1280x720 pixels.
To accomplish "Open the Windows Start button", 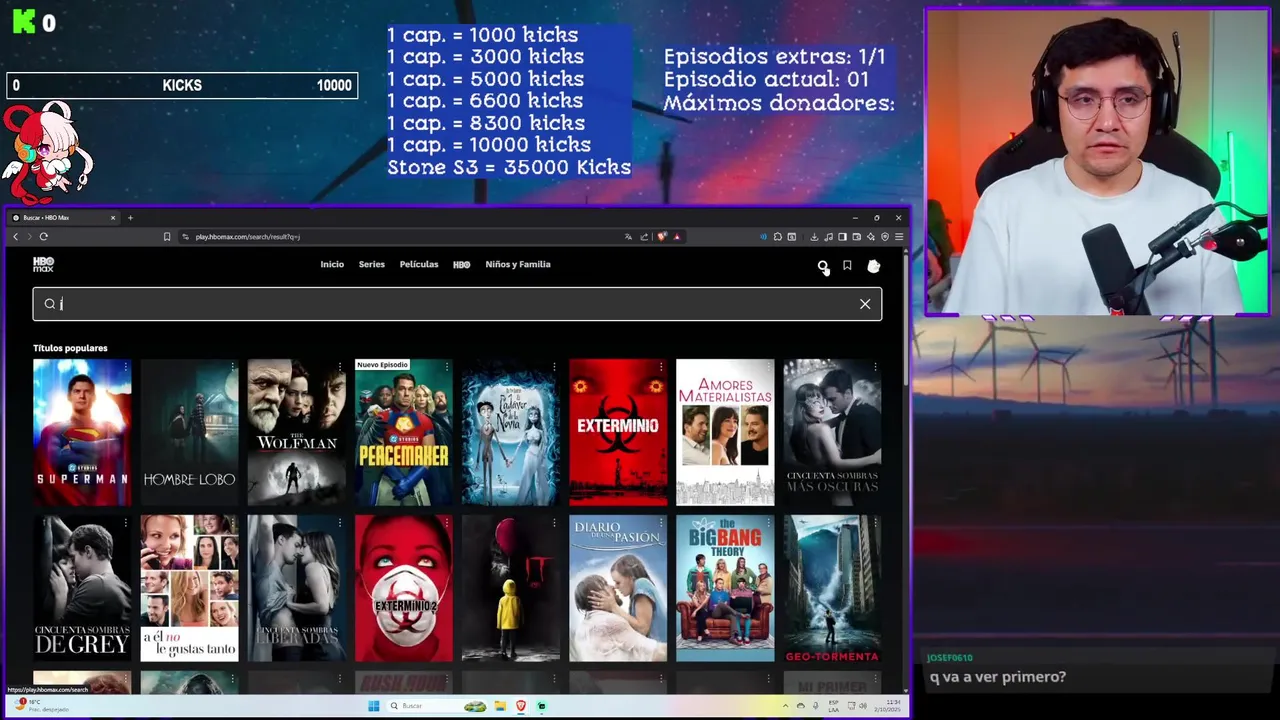I will [373, 706].
